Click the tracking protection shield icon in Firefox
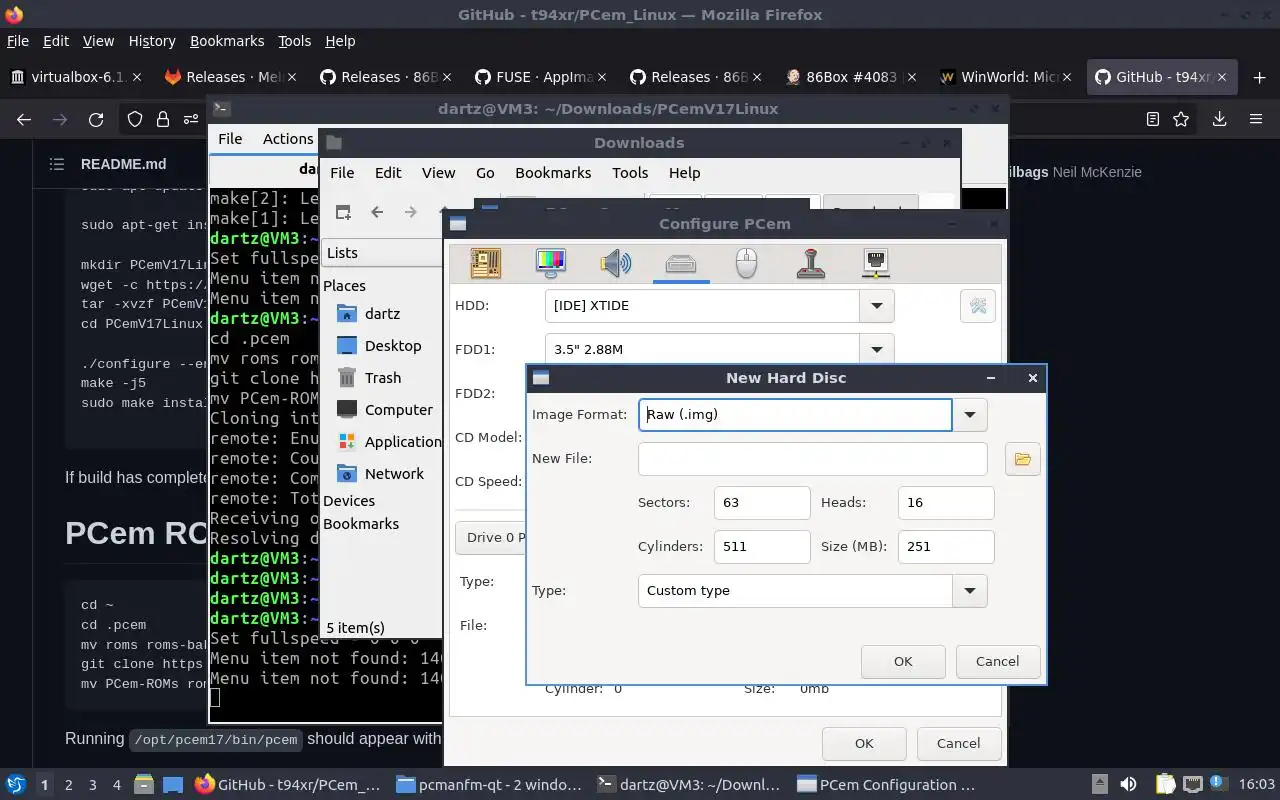This screenshot has width=1280, height=800. (x=135, y=119)
